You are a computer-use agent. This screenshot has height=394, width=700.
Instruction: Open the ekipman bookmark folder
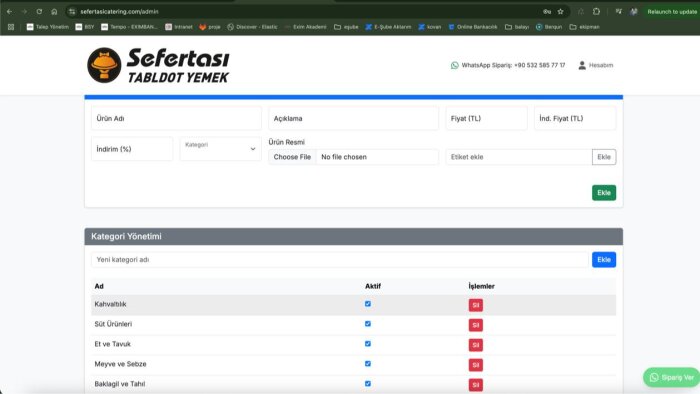[x=584, y=27]
